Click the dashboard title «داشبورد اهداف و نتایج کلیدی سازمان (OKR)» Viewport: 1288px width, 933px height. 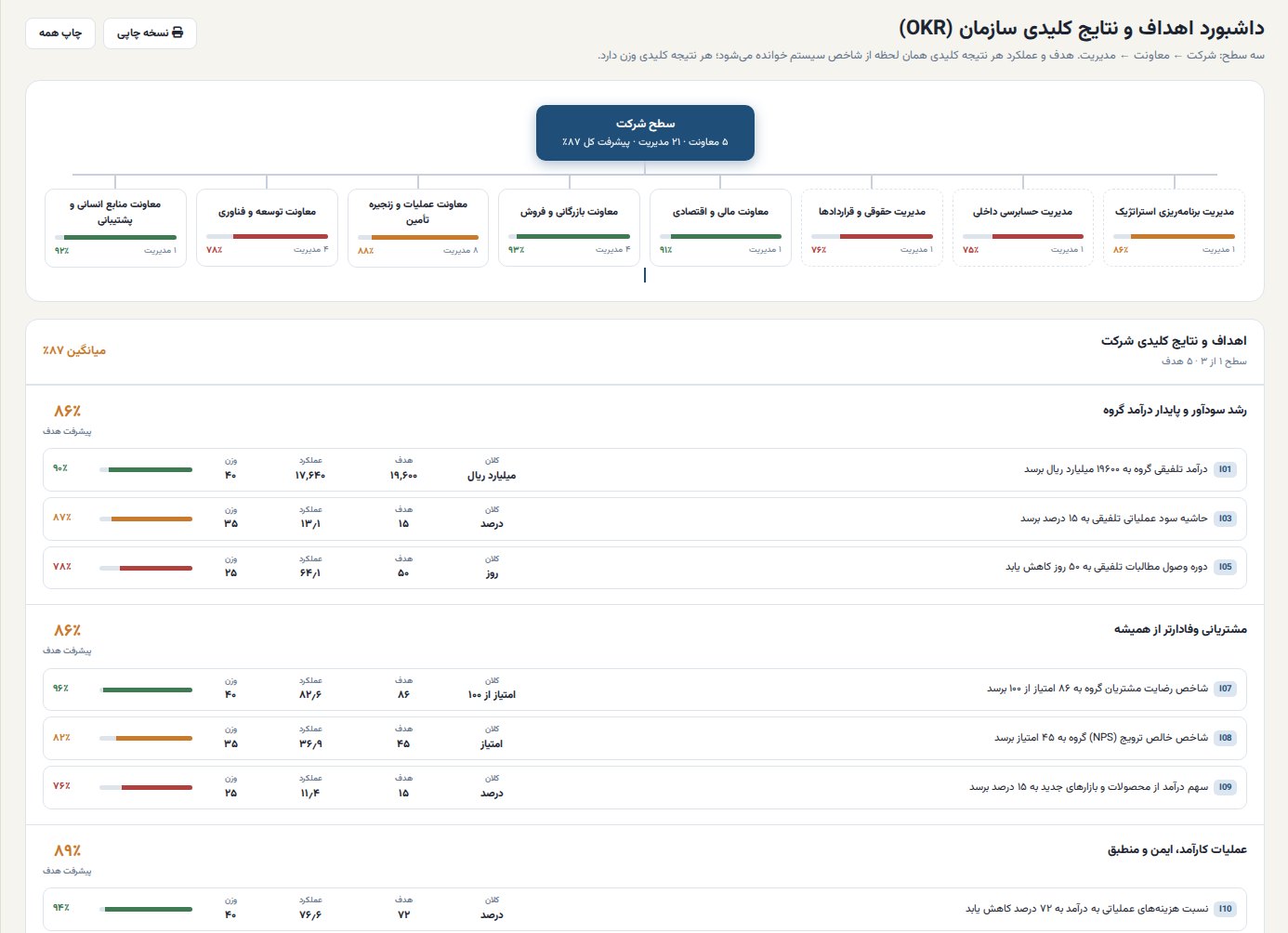pos(1081,29)
